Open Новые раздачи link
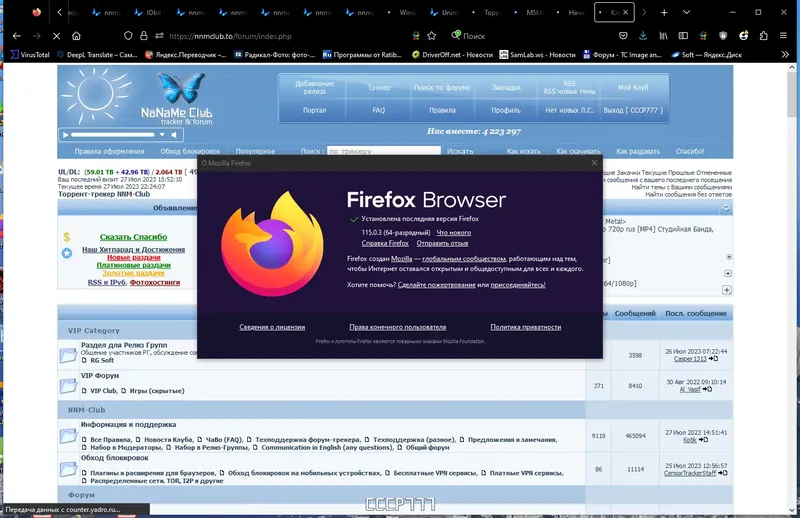The width and height of the screenshot is (800, 518). [x=133, y=257]
